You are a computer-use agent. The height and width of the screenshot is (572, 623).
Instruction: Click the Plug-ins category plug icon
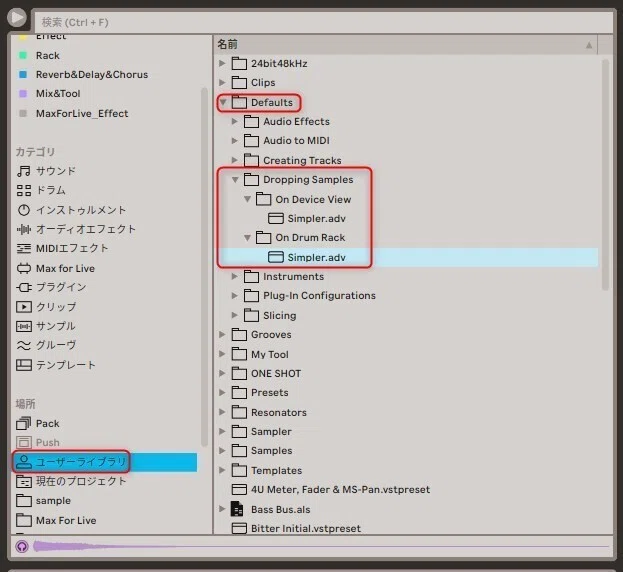23,287
